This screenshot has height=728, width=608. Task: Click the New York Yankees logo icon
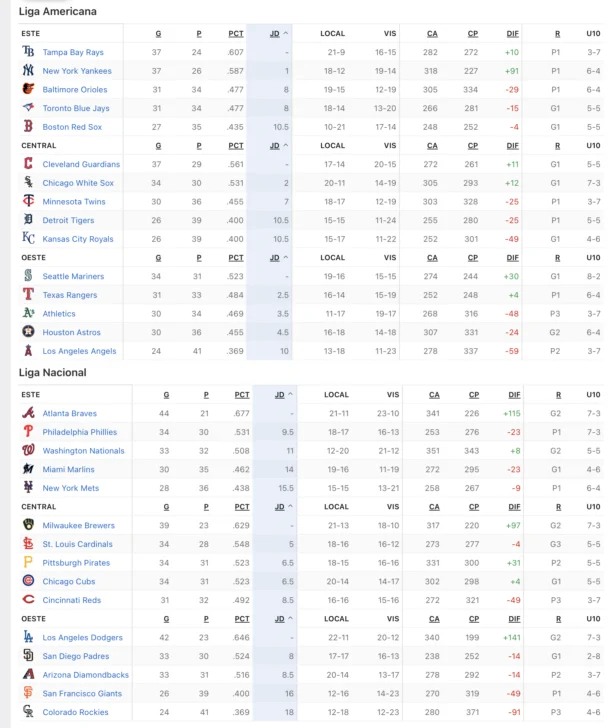(28, 70)
